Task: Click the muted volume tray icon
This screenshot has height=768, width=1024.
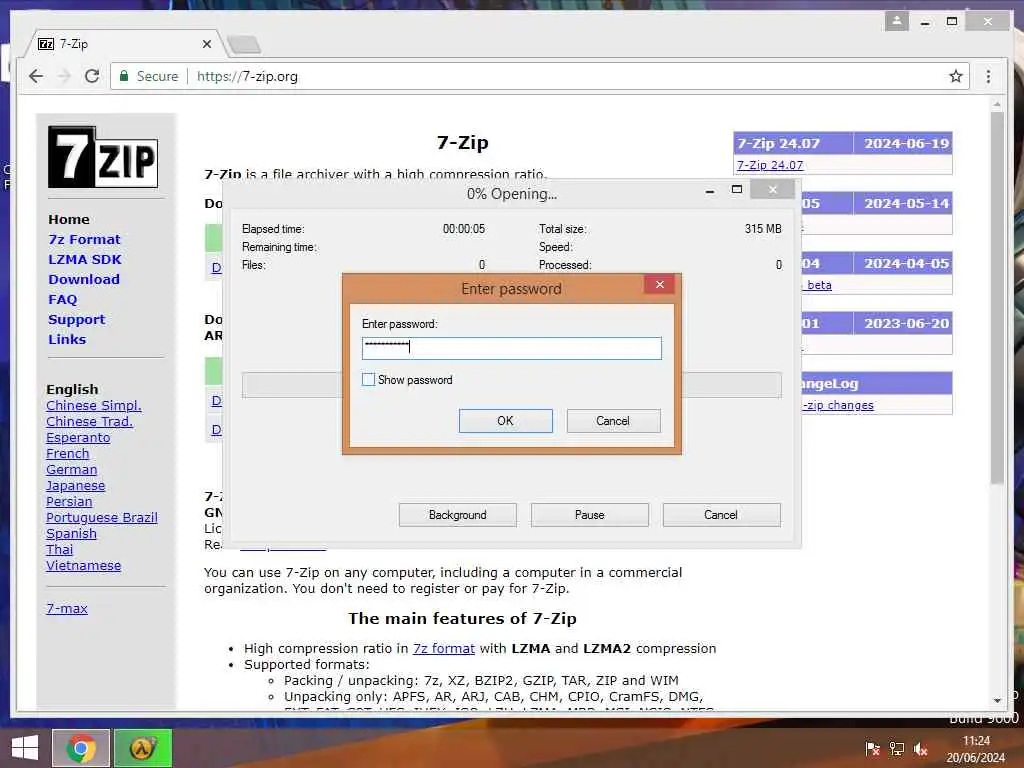Action: (921, 748)
